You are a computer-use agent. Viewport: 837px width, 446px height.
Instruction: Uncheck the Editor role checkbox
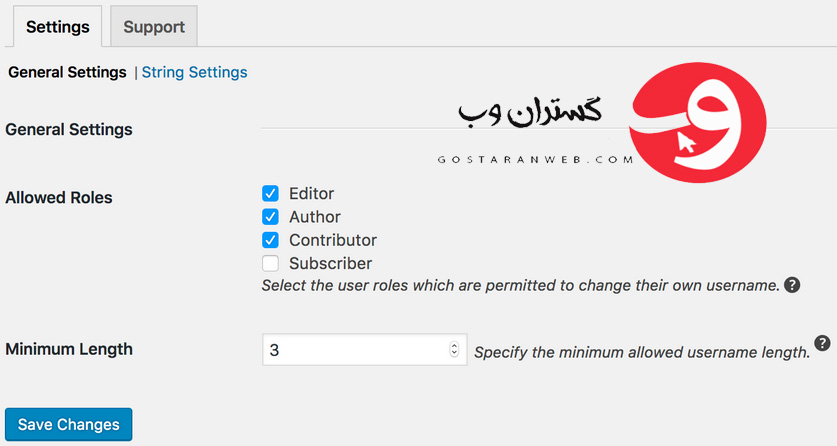(270, 193)
